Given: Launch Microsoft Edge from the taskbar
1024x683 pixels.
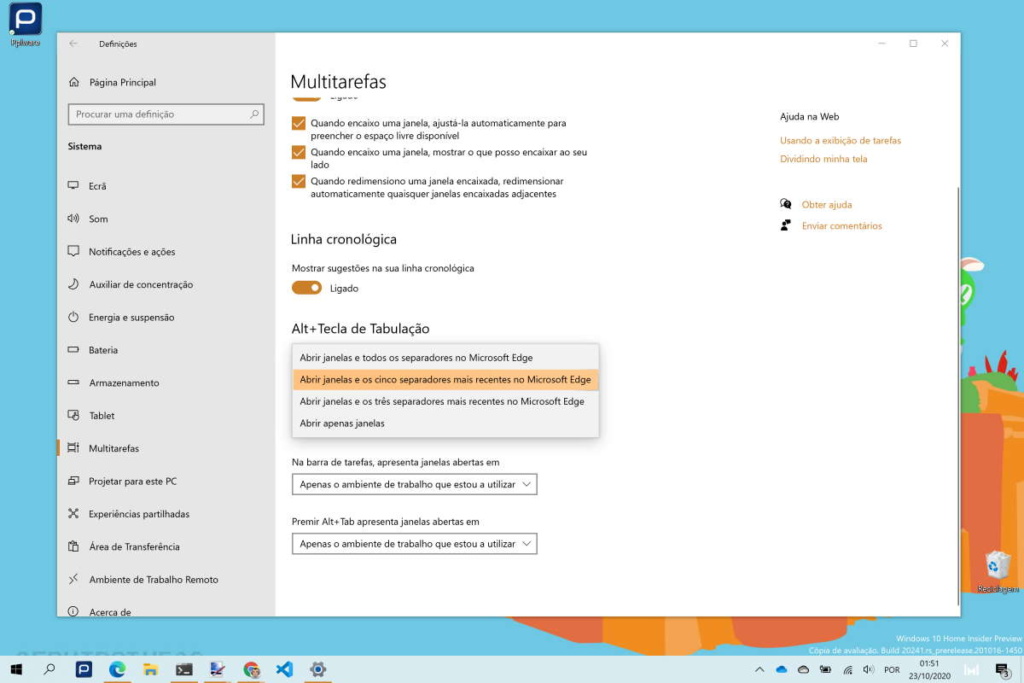Looking at the screenshot, I should 118,670.
